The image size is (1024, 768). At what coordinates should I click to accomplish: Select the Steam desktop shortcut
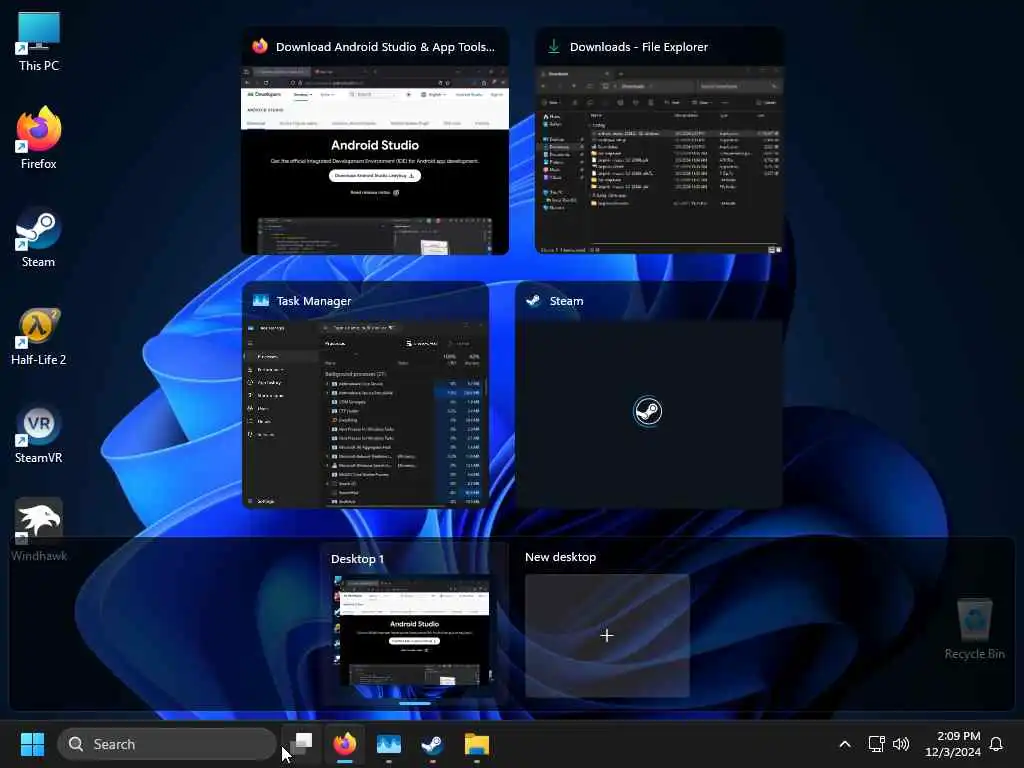pos(39,236)
